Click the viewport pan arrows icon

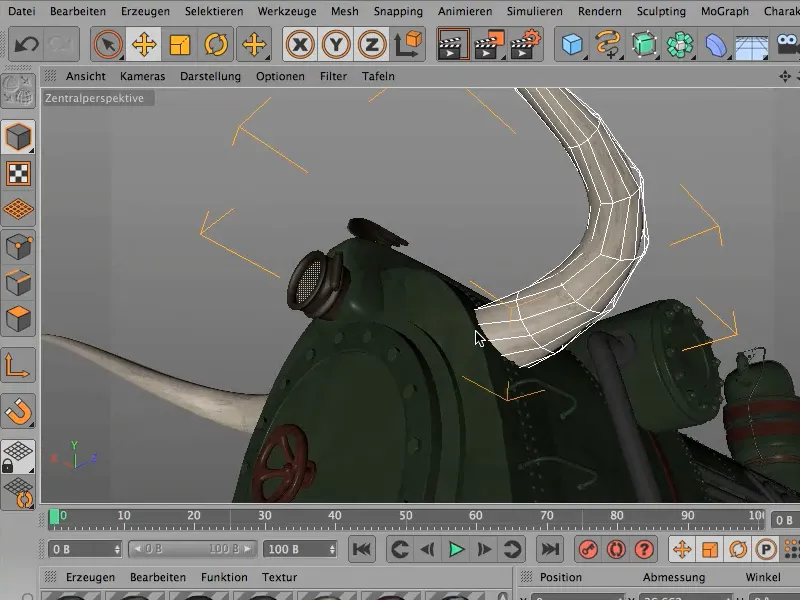tap(785, 77)
